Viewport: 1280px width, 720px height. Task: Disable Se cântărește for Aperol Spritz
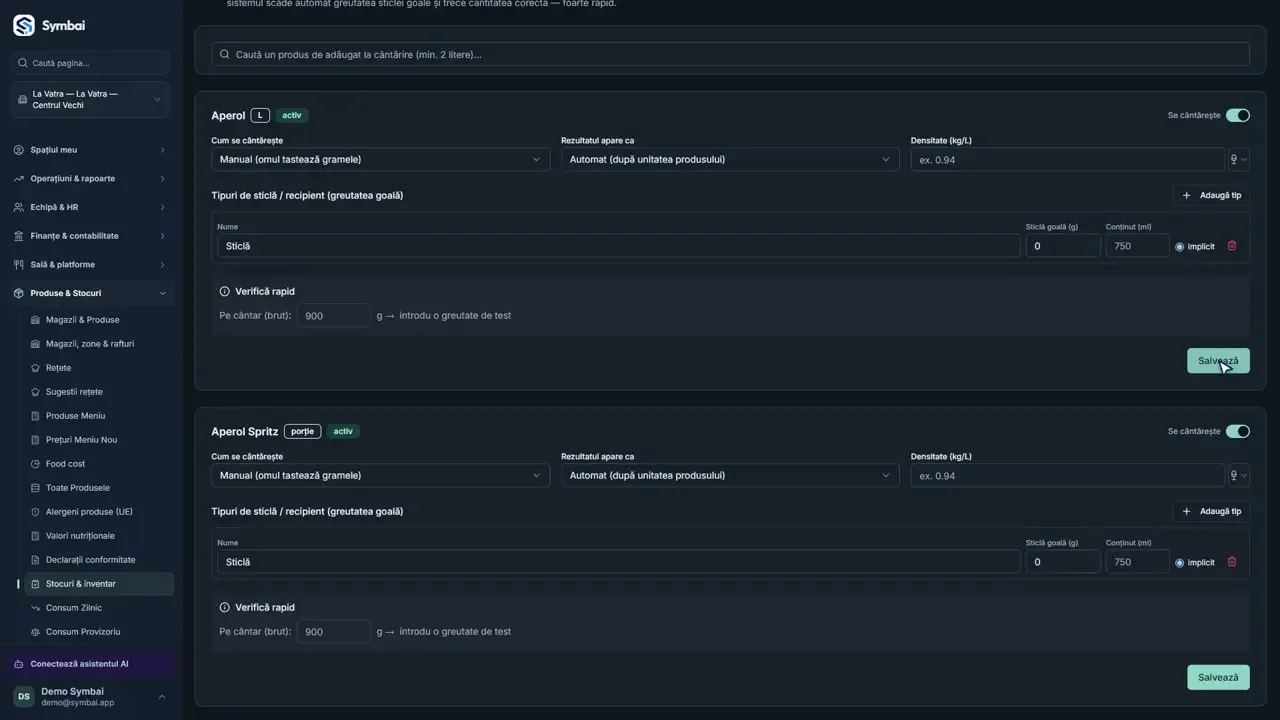coord(1238,431)
